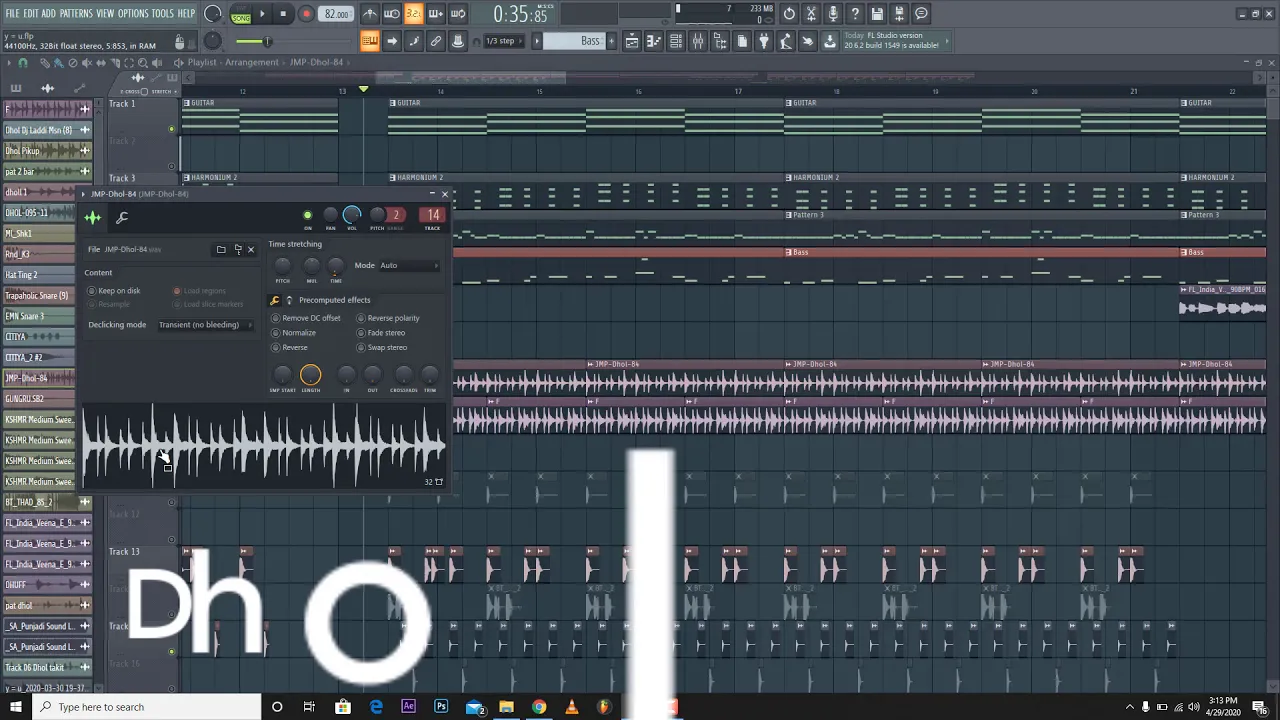Toggle the 3.2.1 countdown before recording icon
Image resolution: width=1280 pixels, height=720 pixels.
[x=413, y=14]
